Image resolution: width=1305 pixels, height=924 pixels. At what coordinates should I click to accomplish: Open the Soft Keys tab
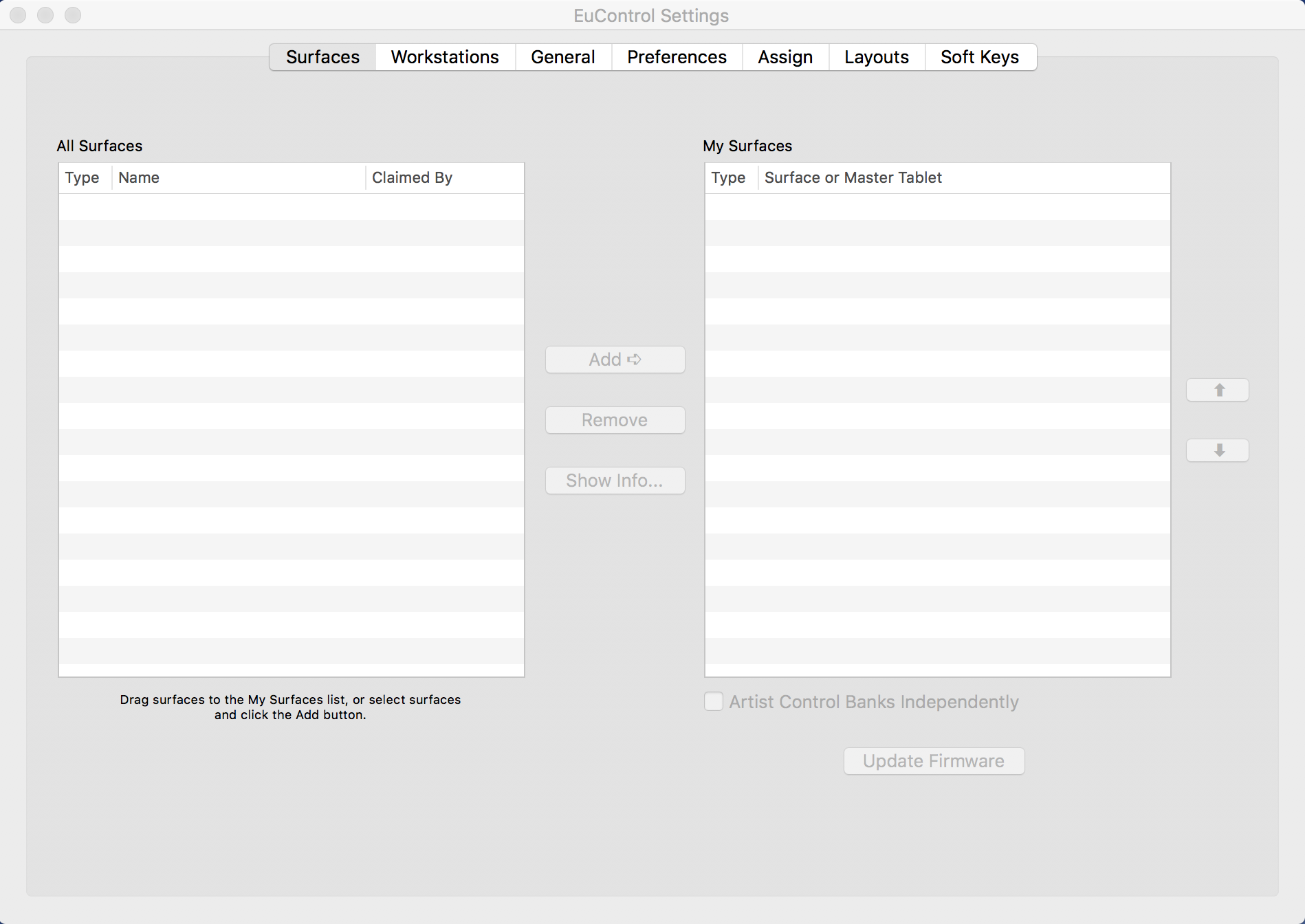[980, 57]
